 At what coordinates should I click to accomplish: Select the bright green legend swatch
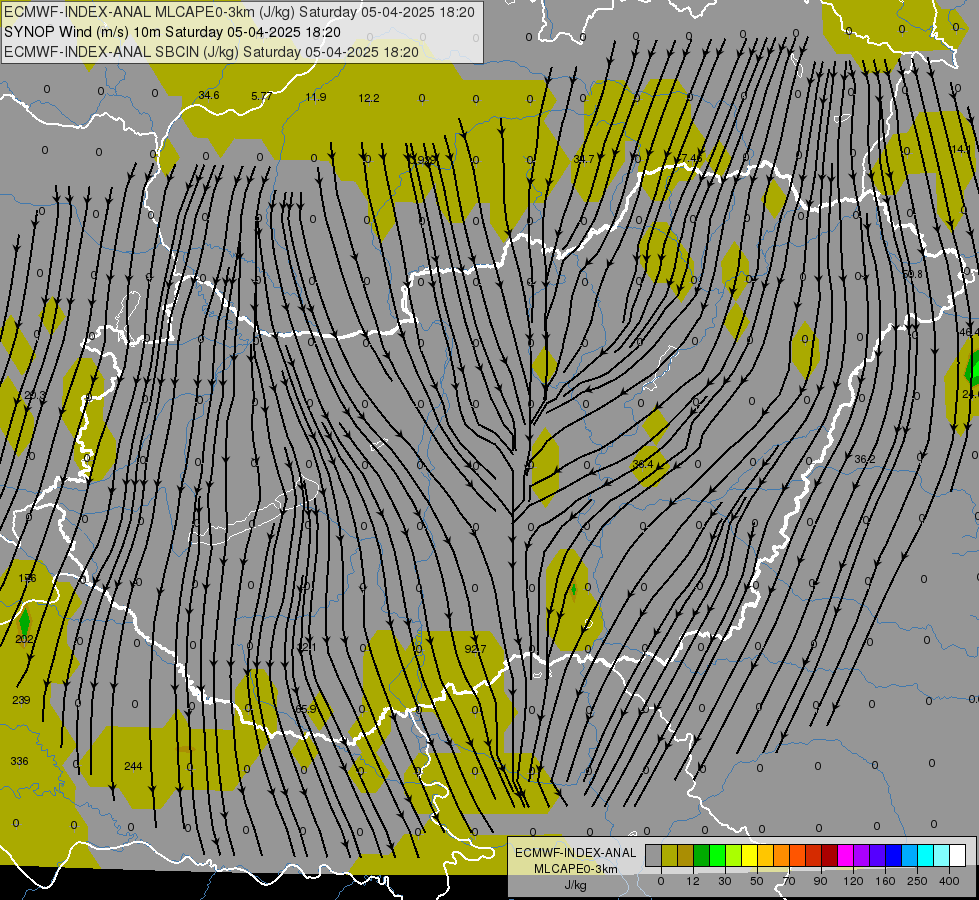[718, 855]
